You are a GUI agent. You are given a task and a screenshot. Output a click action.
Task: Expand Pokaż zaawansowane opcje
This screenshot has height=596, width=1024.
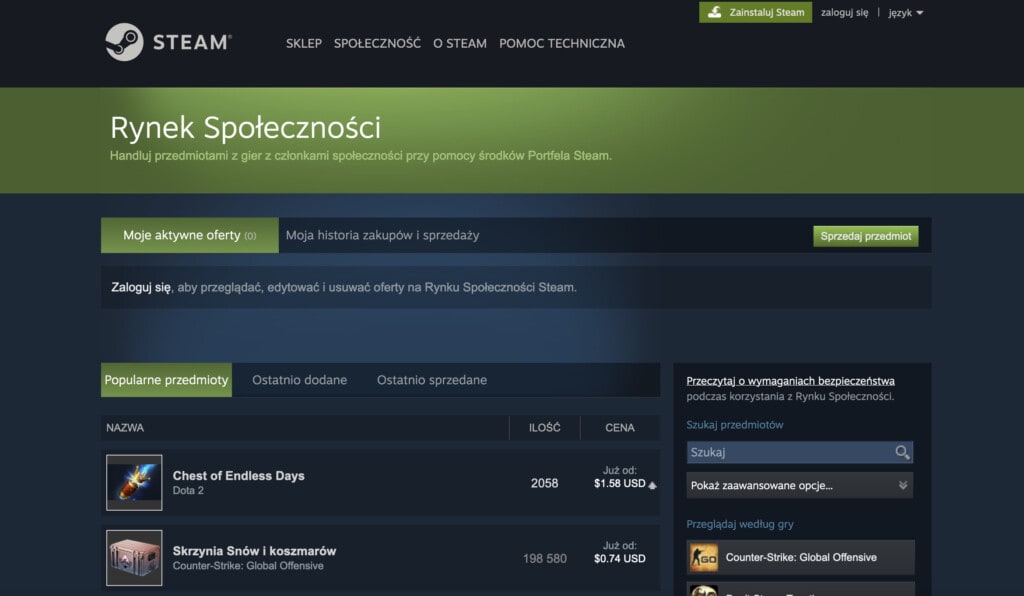(x=799, y=485)
